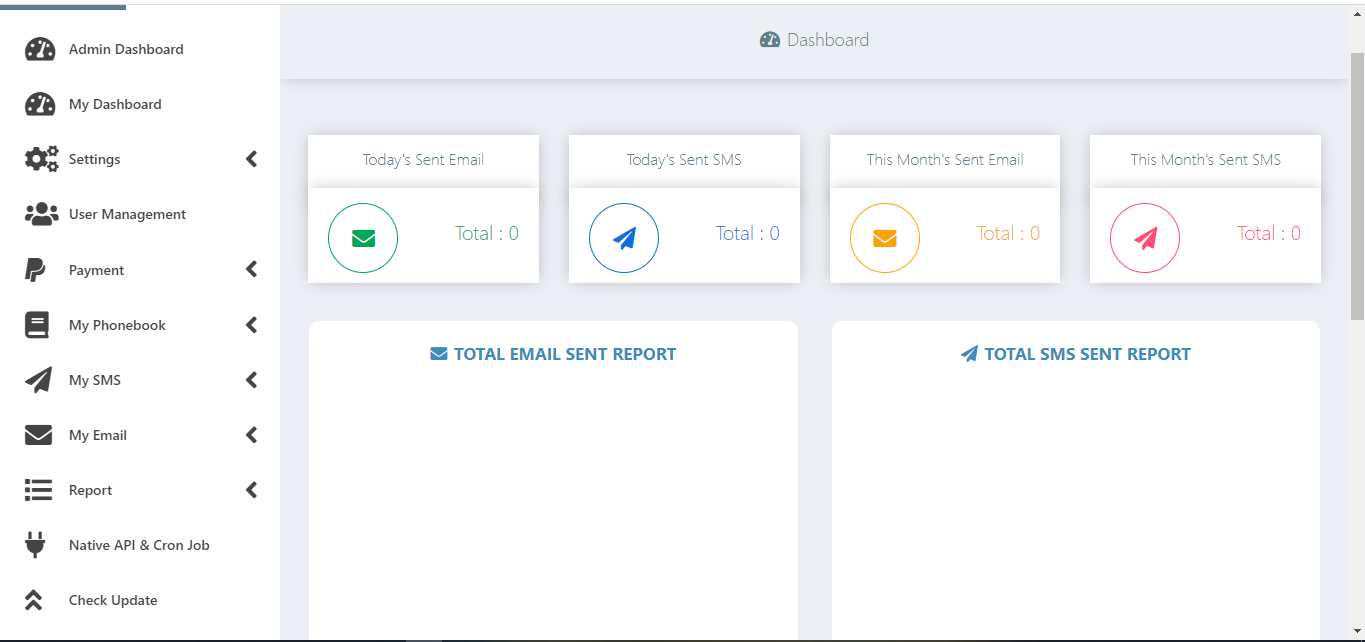
Task: Click the Settings gears icon
Action: (x=39, y=158)
